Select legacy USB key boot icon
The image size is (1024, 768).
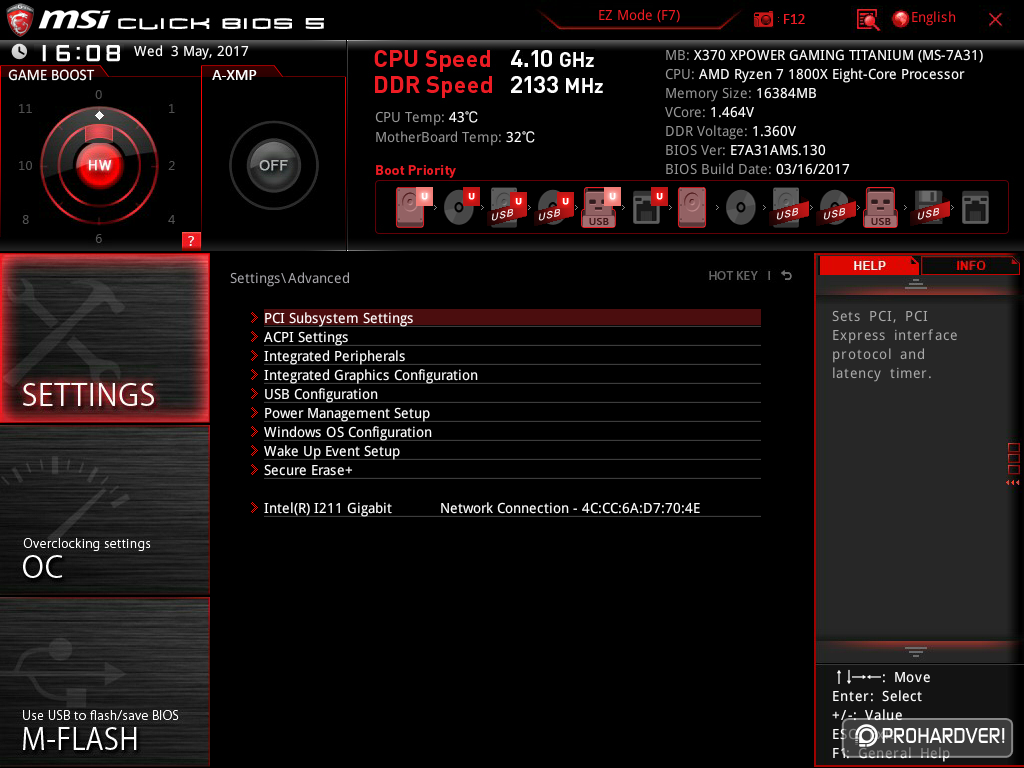pyautogui.click(x=880, y=208)
